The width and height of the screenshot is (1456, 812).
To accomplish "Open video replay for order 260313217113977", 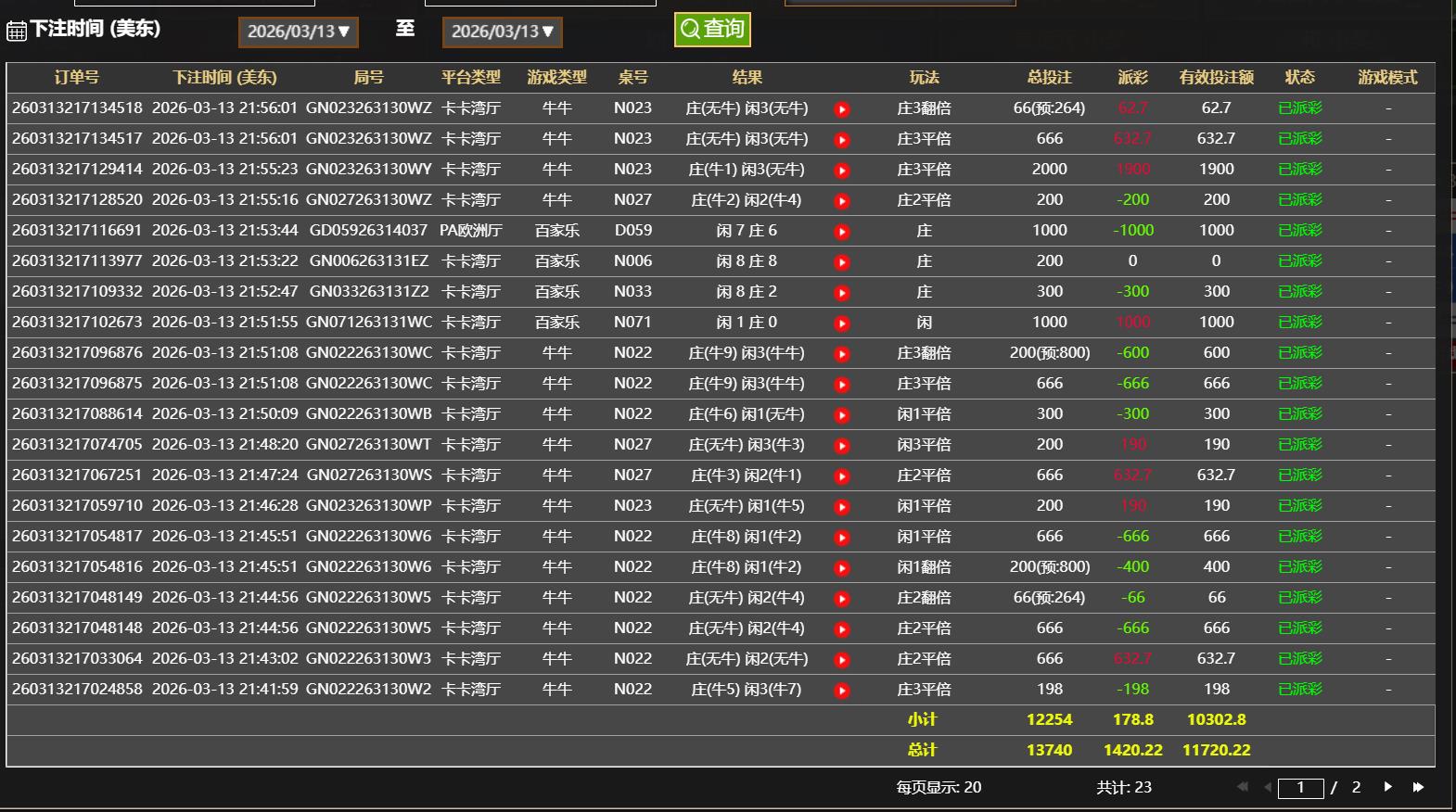I will [x=842, y=262].
